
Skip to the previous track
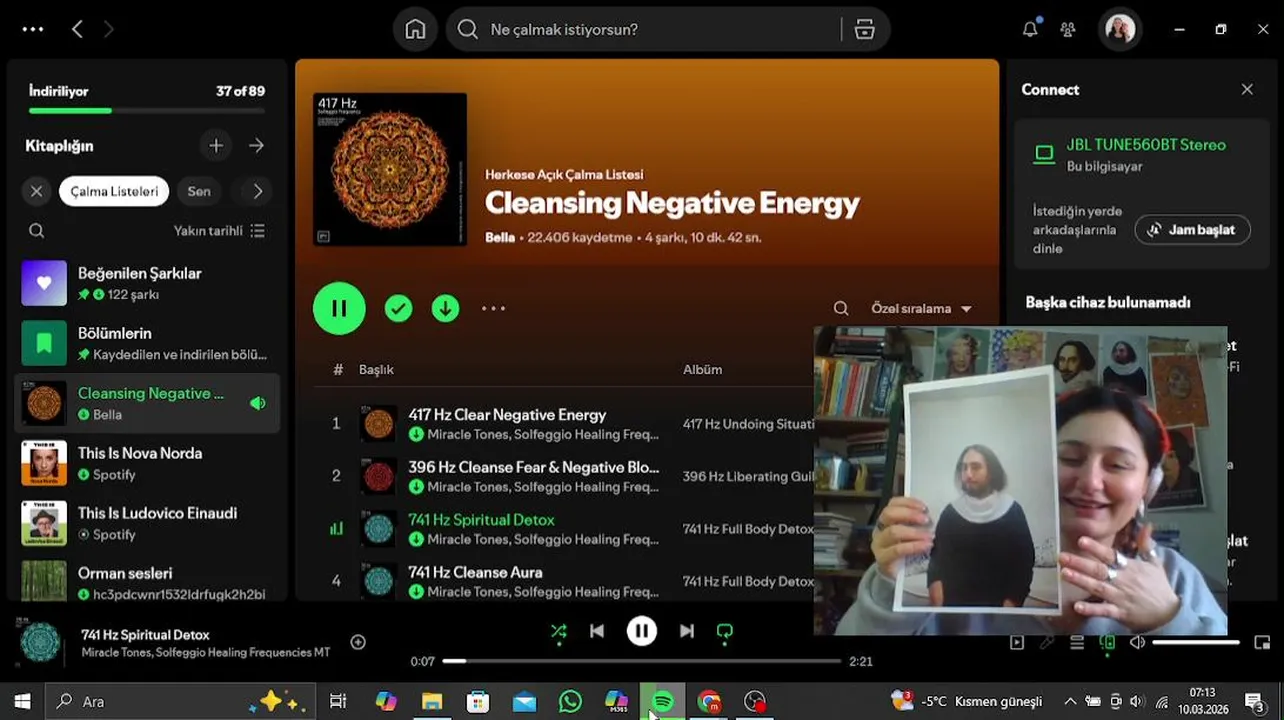[597, 631]
